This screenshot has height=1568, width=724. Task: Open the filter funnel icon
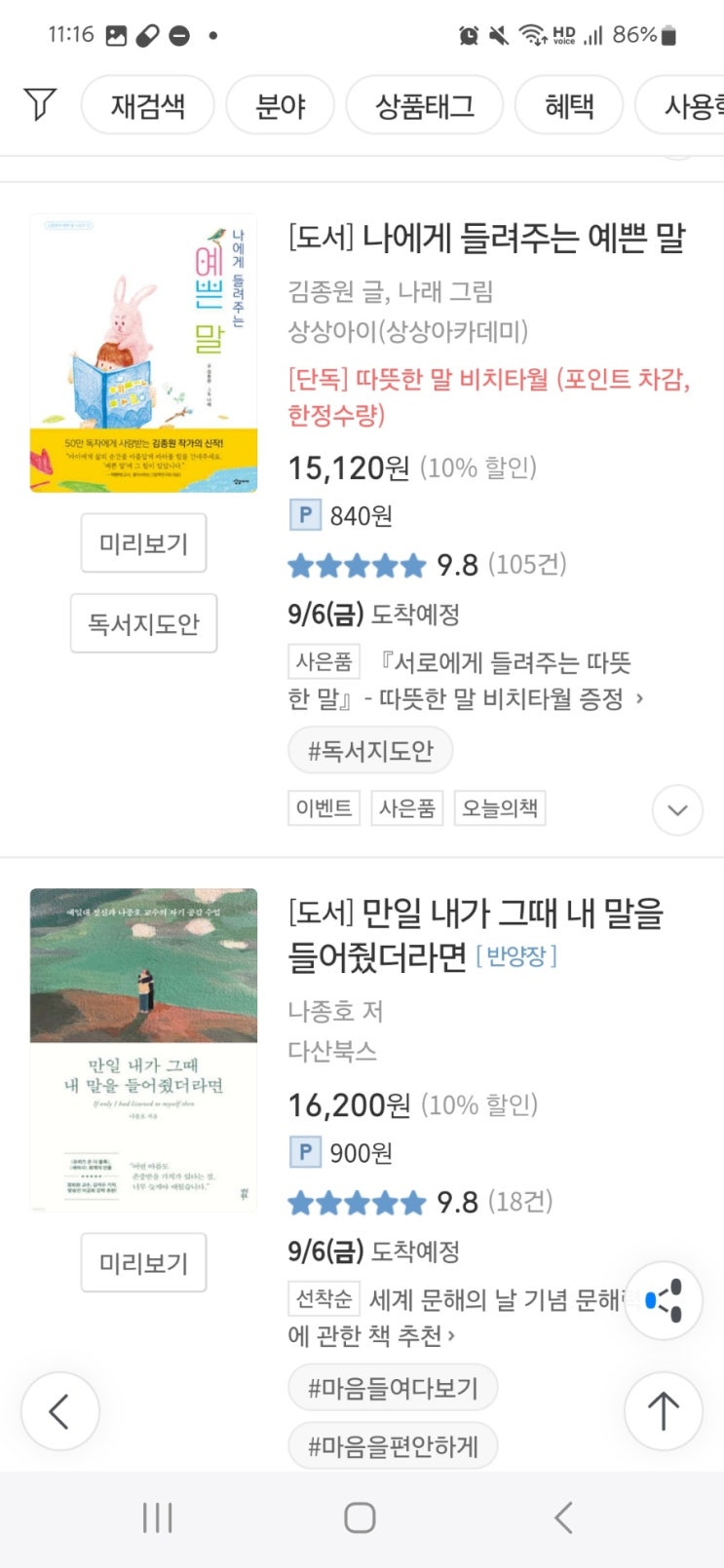tap(40, 104)
